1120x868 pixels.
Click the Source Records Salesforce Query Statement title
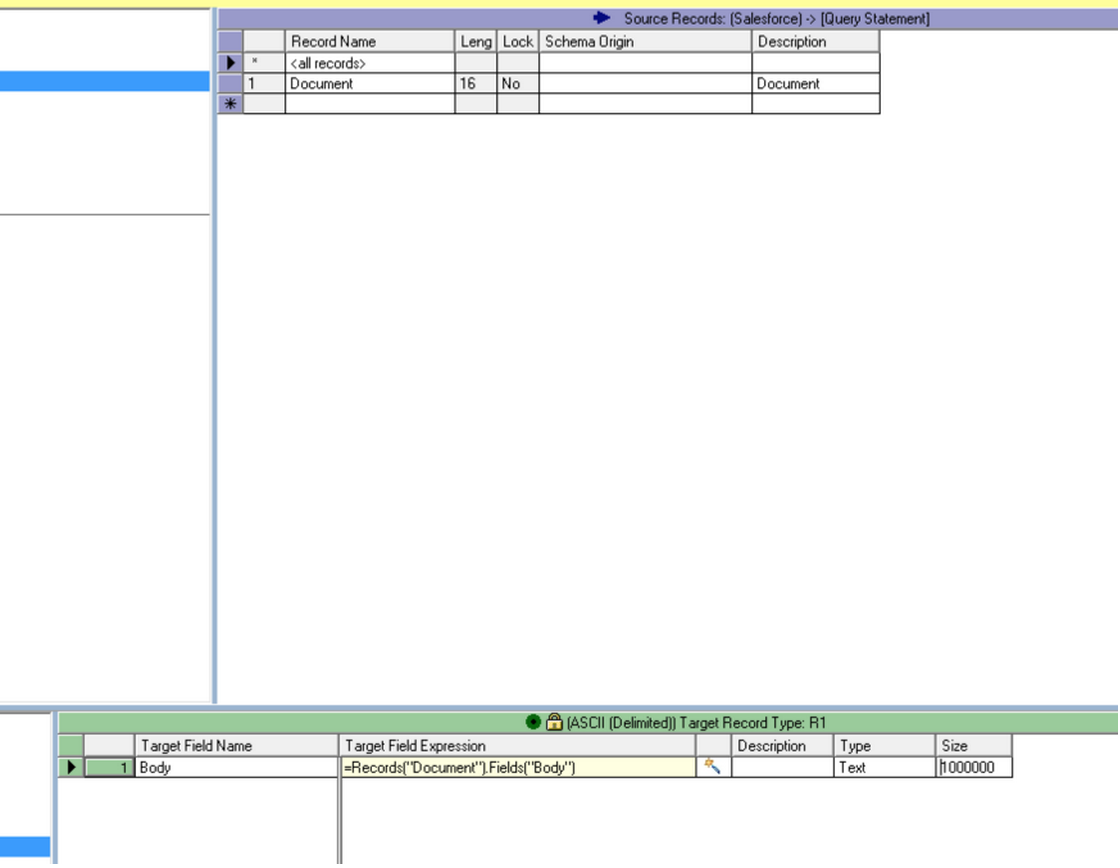point(776,19)
